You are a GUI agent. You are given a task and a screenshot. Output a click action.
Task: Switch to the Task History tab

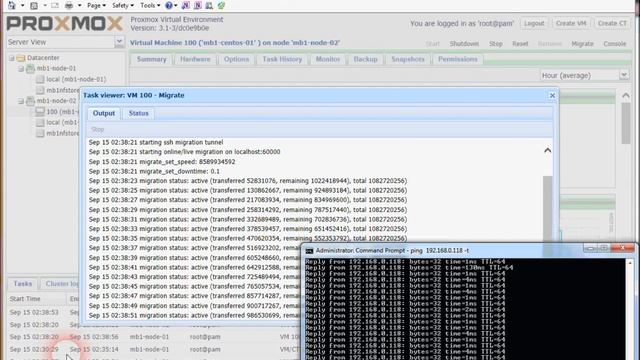(282, 59)
